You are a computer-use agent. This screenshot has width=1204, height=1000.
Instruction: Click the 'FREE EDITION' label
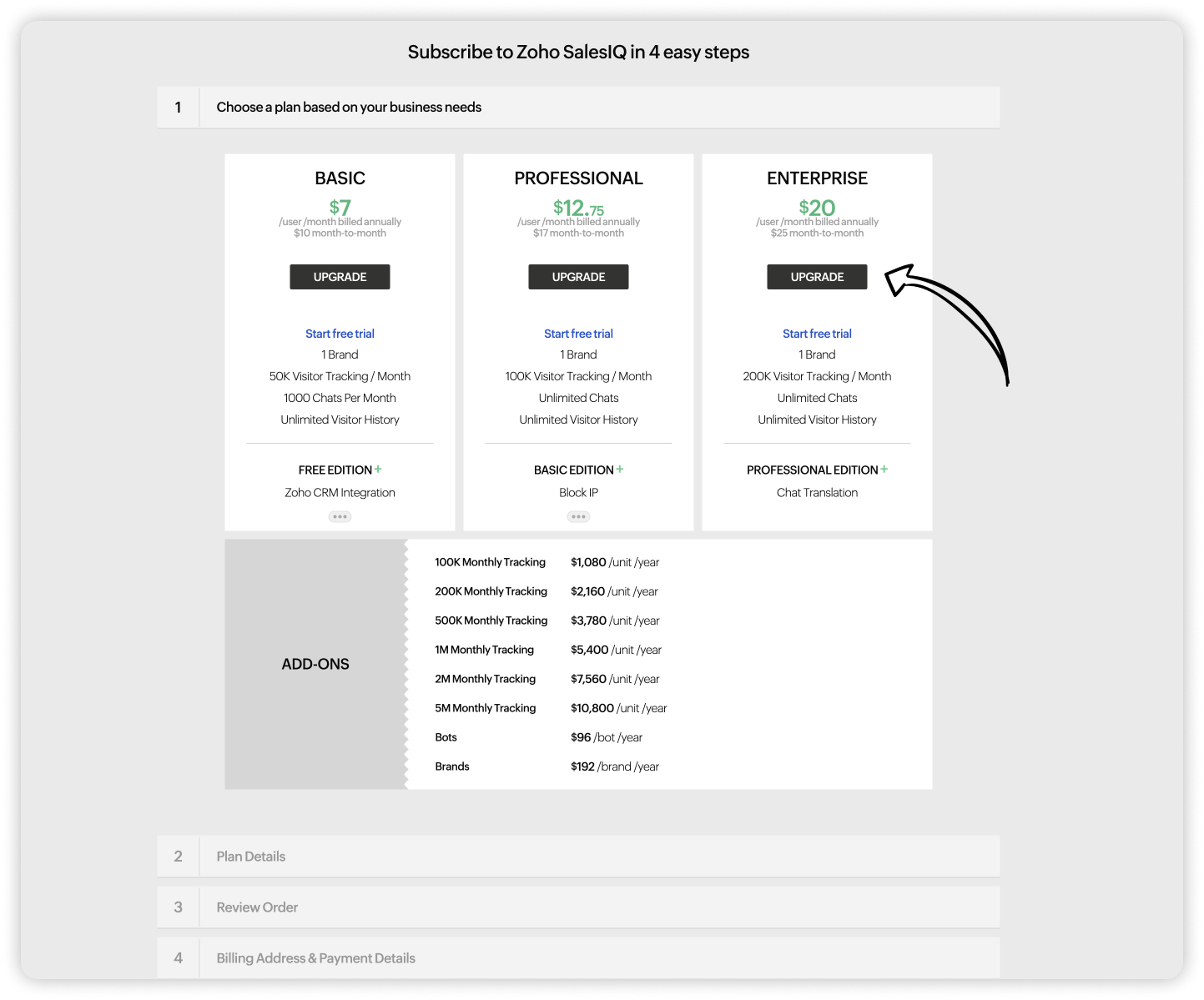[335, 470]
